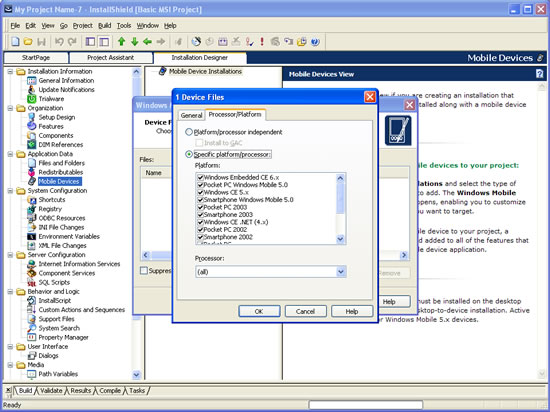Image resolution: width=550 pixels, height=412 pixels.
Task: Open the File menu
Action: 15,26
